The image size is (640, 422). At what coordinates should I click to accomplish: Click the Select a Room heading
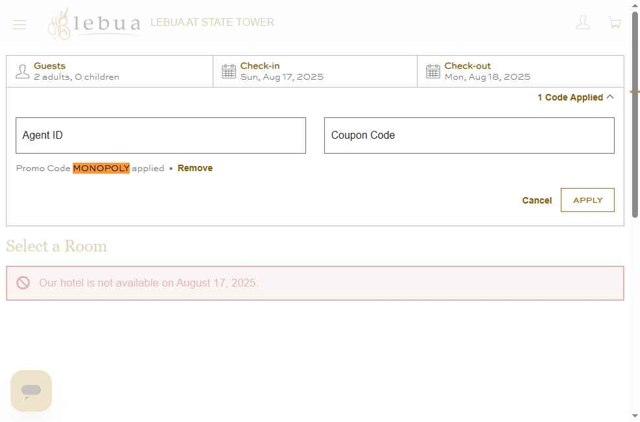point(56,246)
